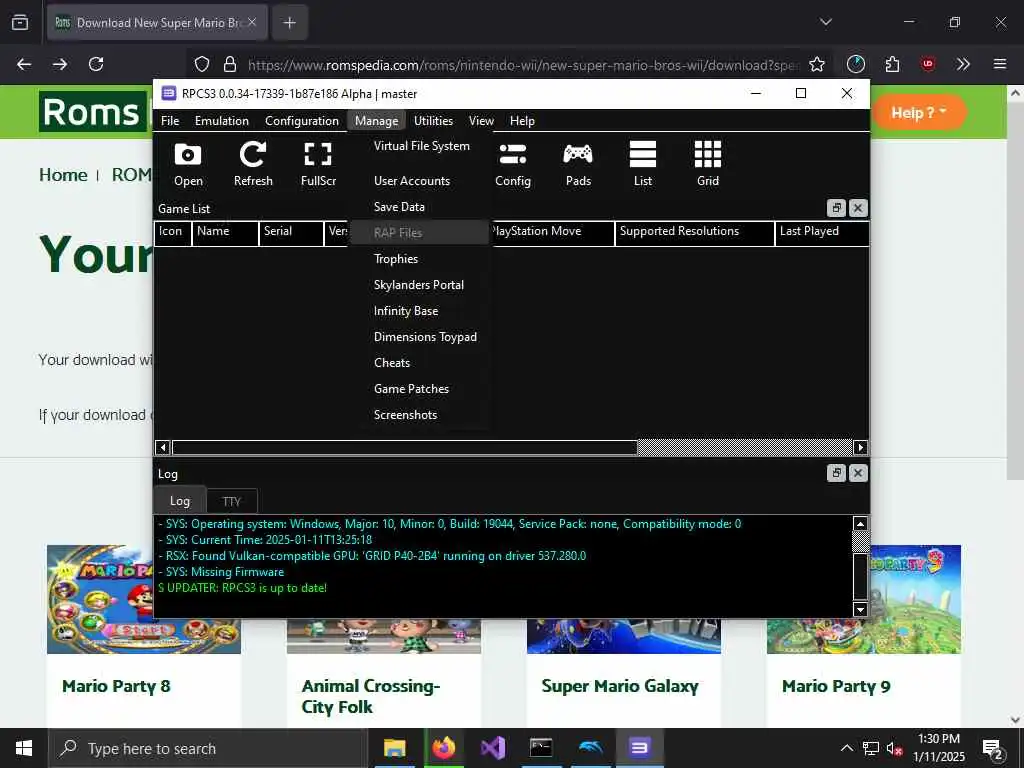Select Virtual File System menu entry
Image resolution: width=1024 pixels, height=768 pixels.
[x=421, y=146]
